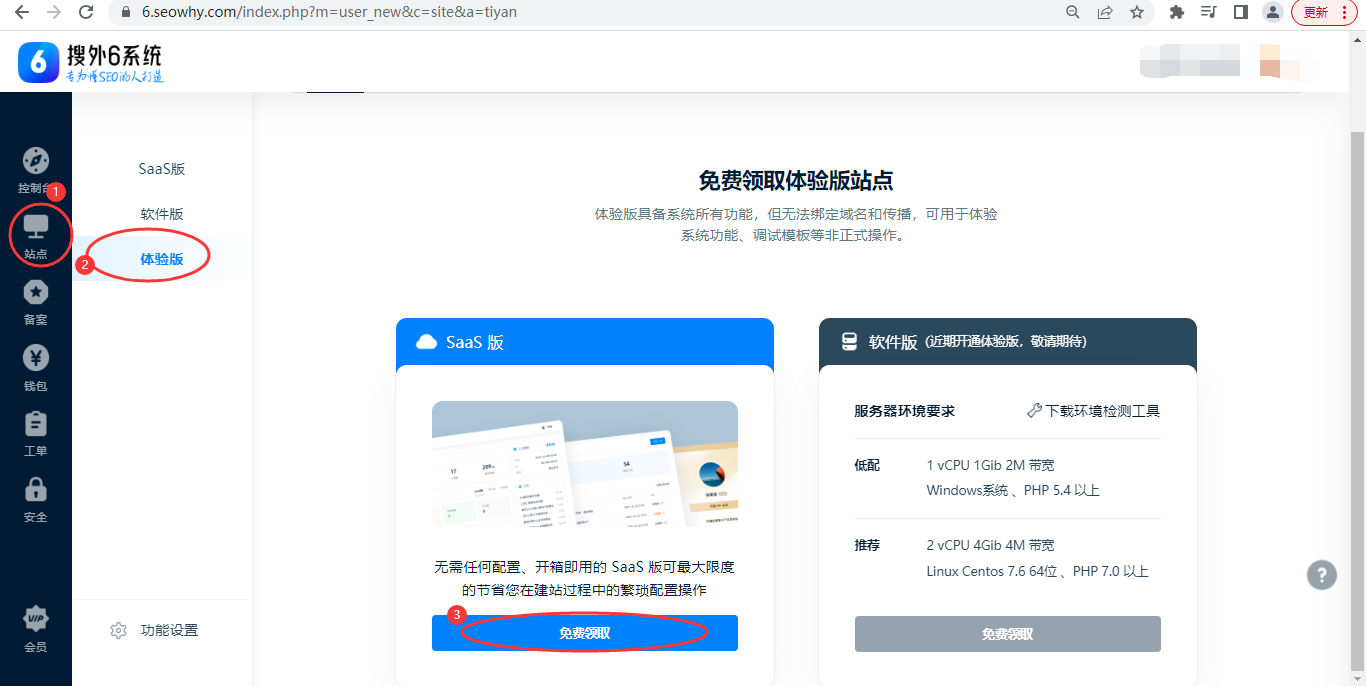Click the gray help question mark icon

click(1321, 575)
